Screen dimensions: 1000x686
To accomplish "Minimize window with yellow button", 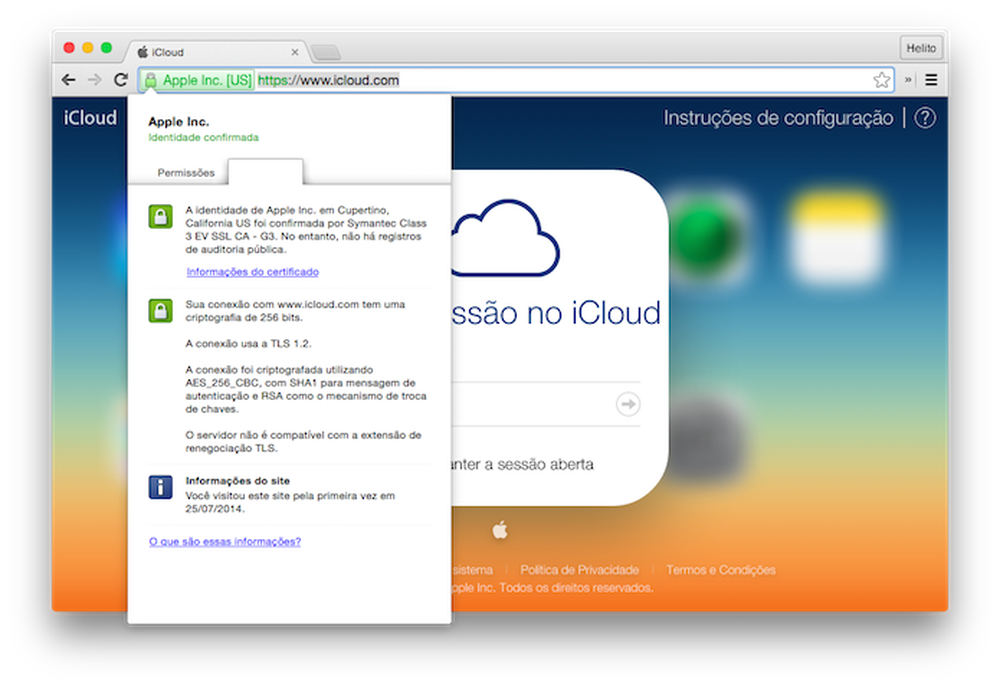I will (88, 48).
